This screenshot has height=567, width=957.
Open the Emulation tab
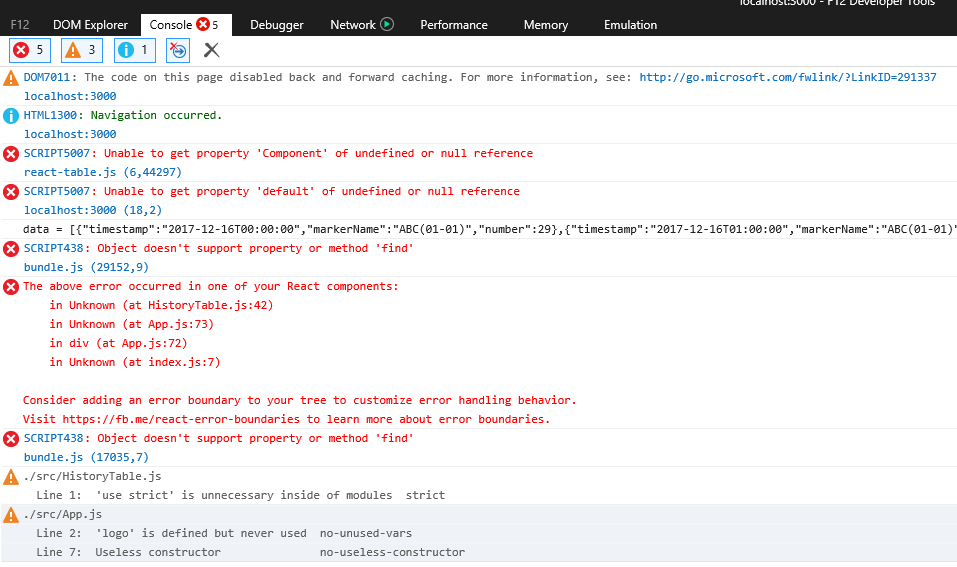(x=630, y=25)
